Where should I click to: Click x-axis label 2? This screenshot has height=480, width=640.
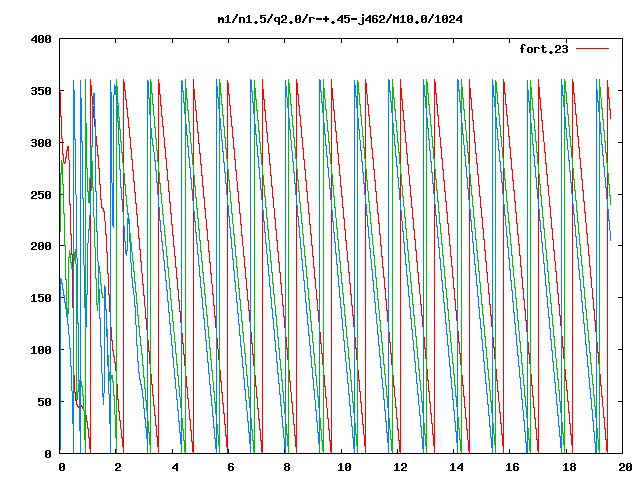(x=118, y=467)
